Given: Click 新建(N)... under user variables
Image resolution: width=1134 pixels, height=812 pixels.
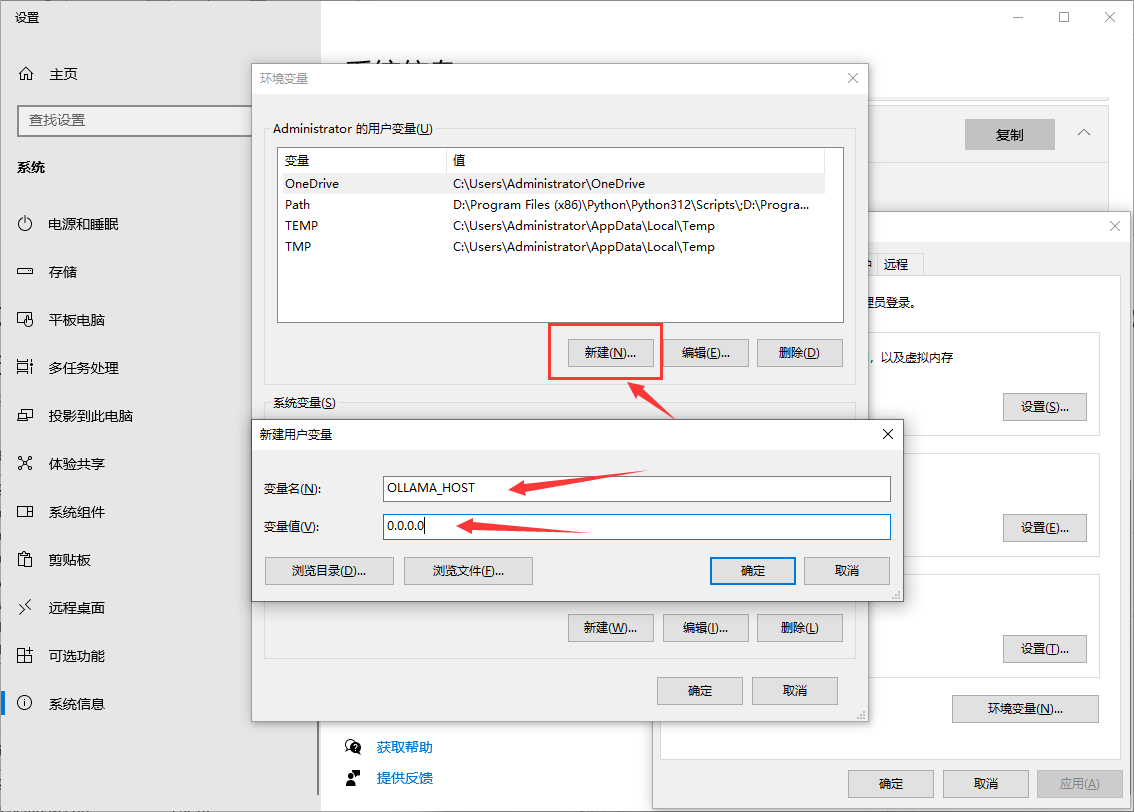Looking at the screenshot, I should (x=610, y=353).
